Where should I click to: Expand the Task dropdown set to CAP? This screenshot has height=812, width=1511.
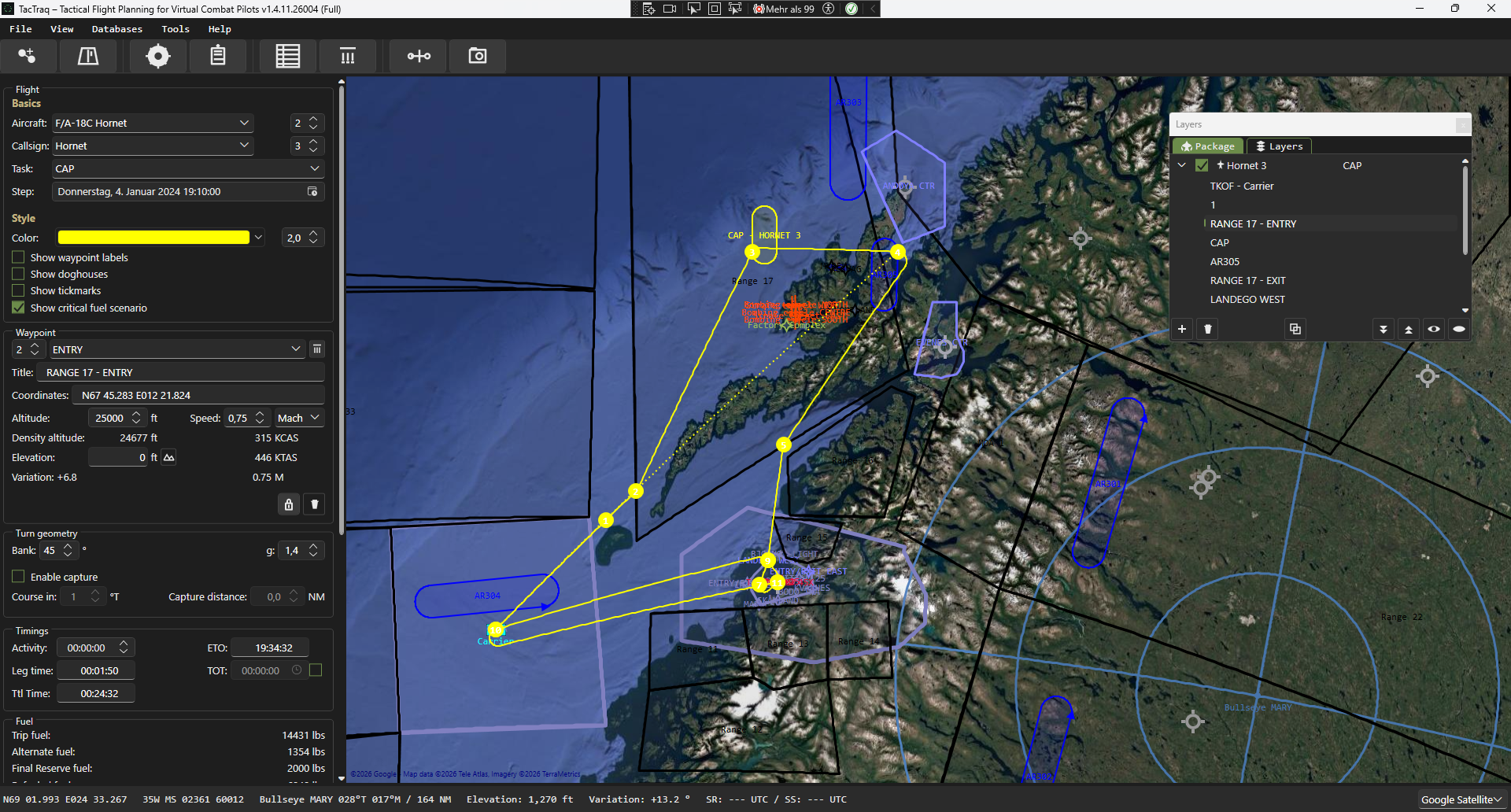click(x=187, y=168)
